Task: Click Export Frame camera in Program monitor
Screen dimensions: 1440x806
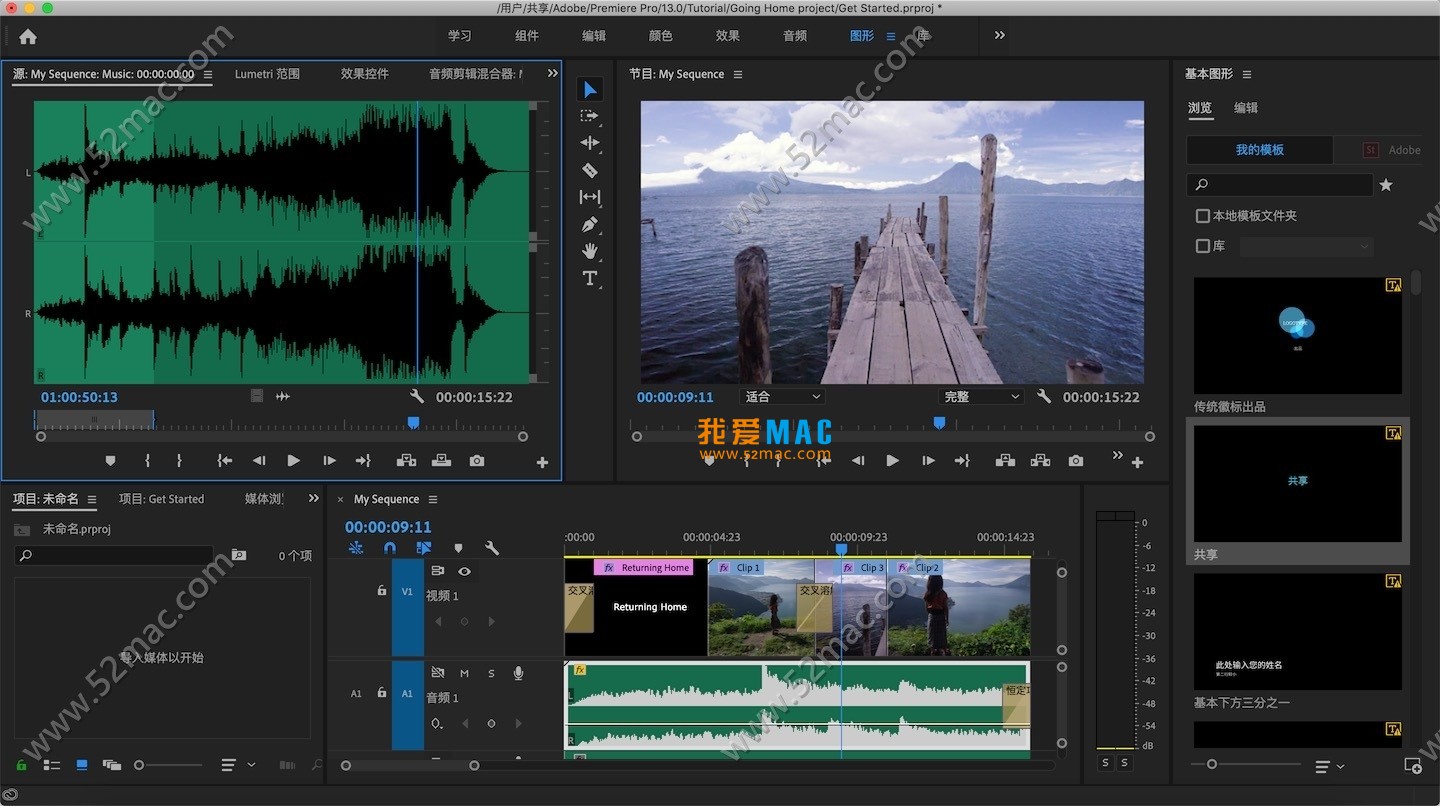Action: [1075, 461]
